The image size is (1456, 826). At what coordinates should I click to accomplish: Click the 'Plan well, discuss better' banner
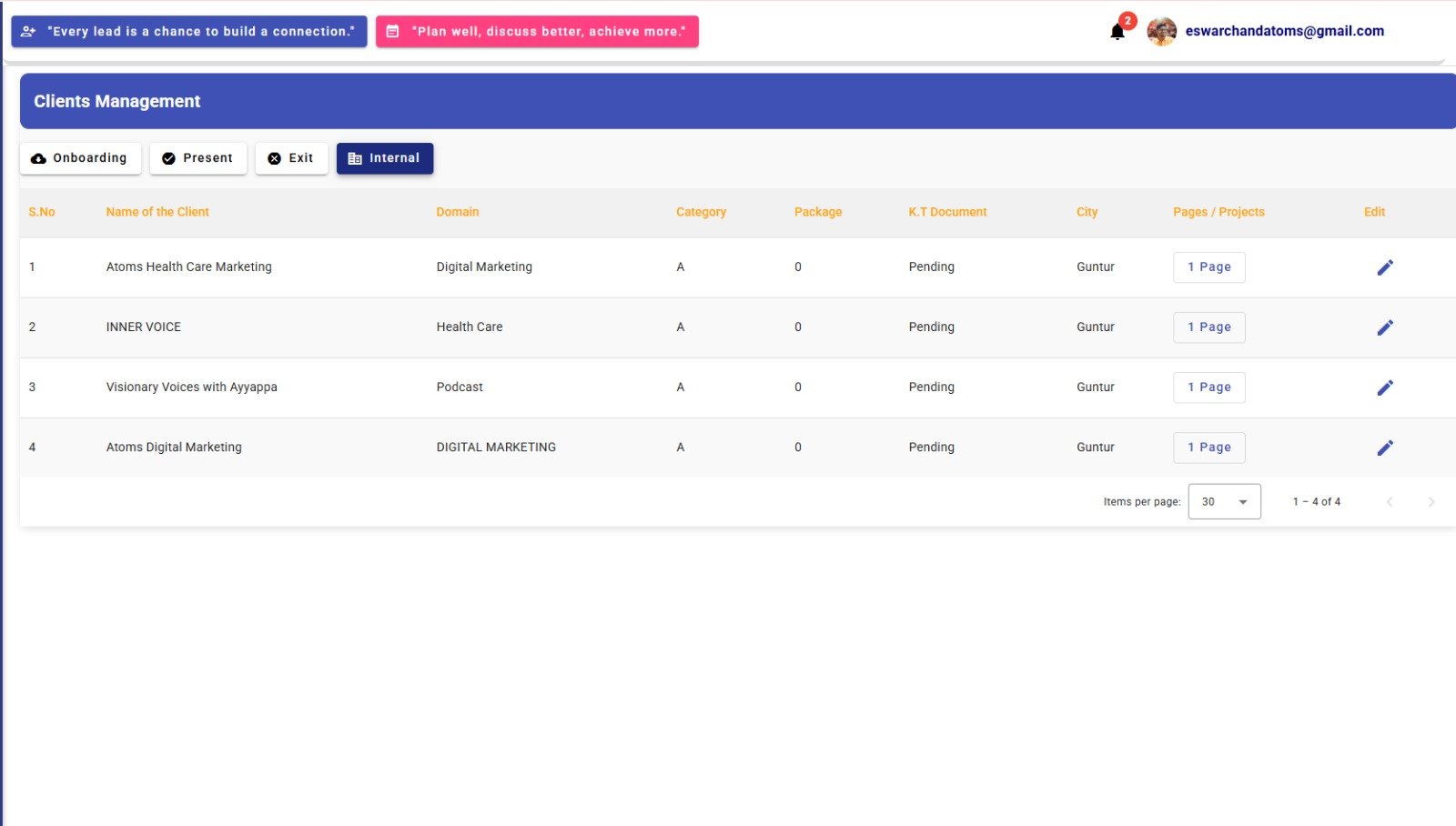[537, 31]
